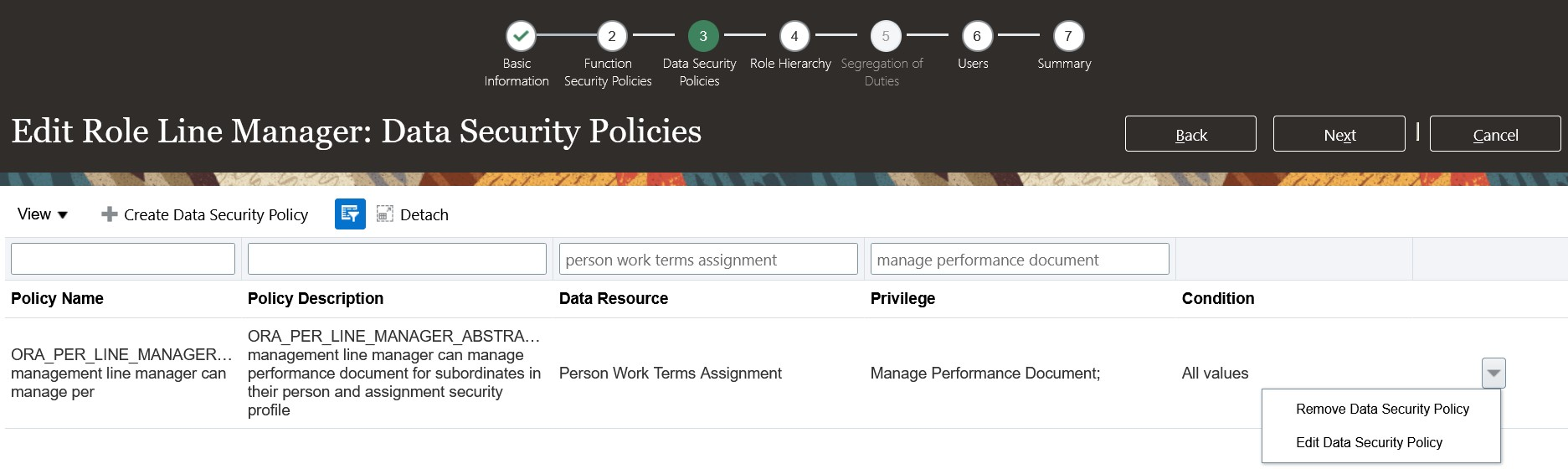The image size is (1568, 469).
Task: Toggle the row actions dropdown arrow
Action: point(1493,374)
